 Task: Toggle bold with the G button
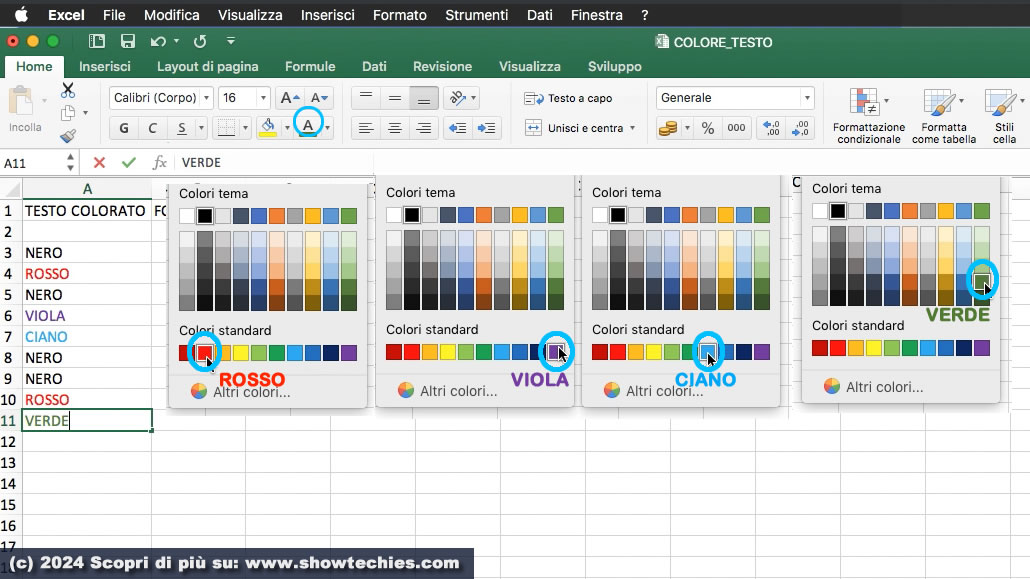[x=124, y=128]
